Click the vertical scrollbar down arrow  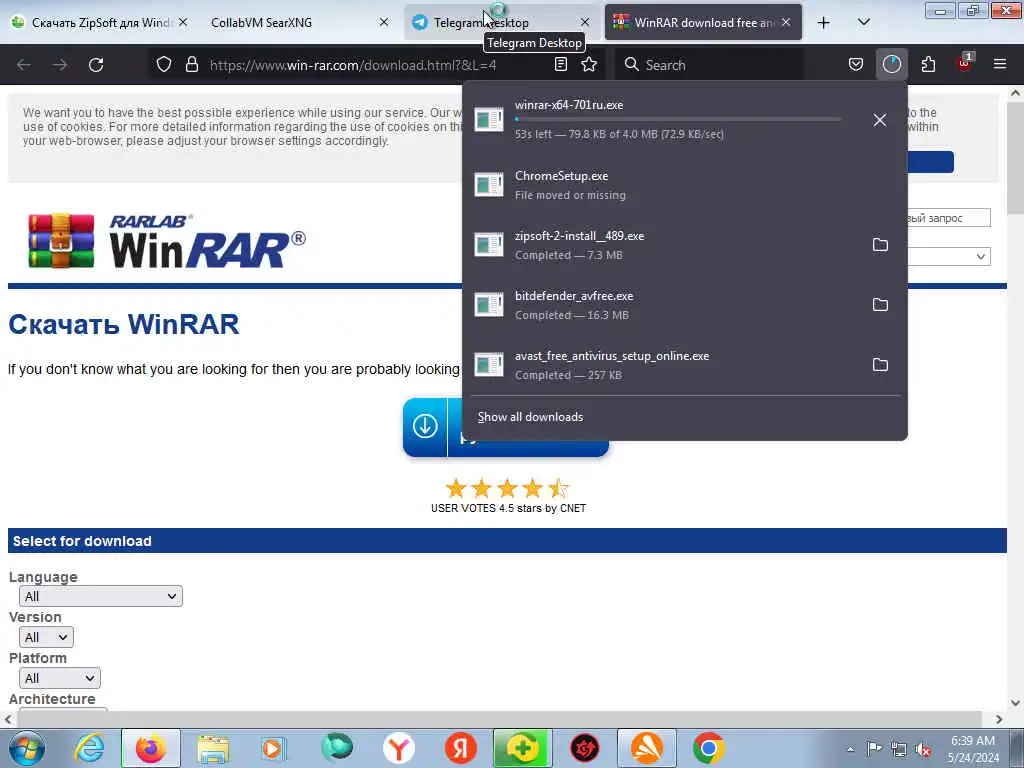(x=1016, y=703)
